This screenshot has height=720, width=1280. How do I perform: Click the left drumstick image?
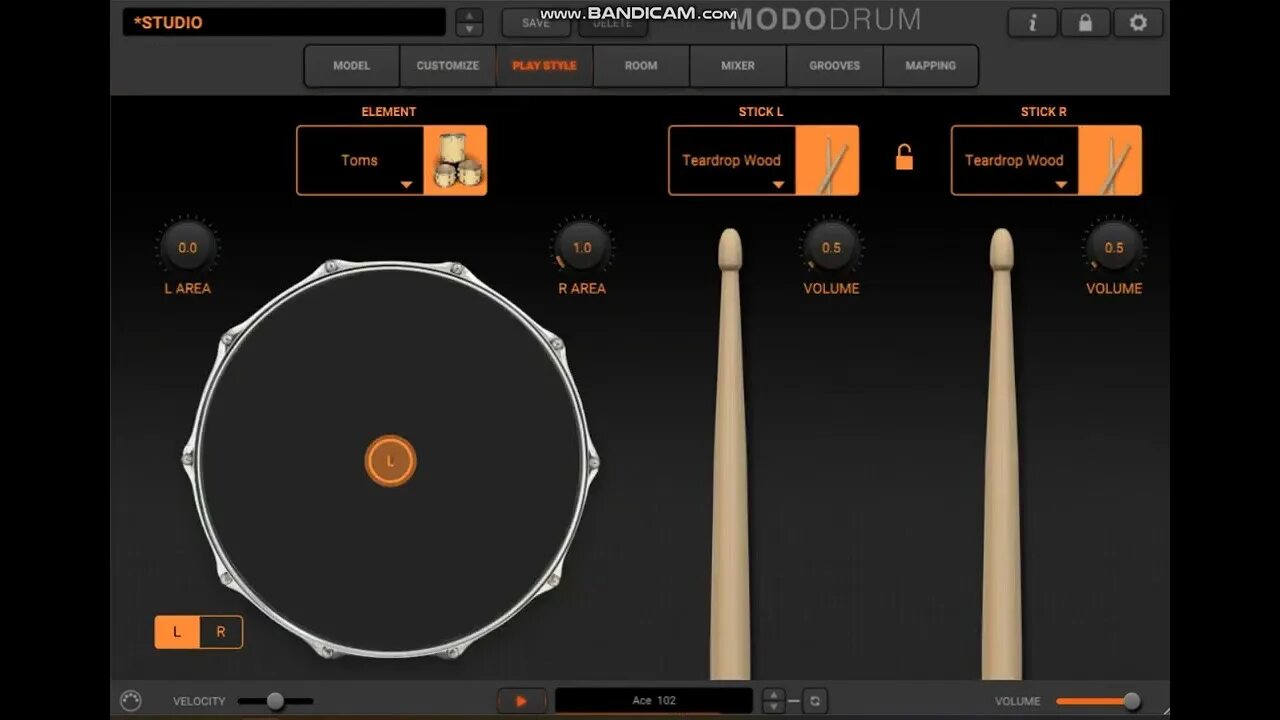[x=730, y=455]
